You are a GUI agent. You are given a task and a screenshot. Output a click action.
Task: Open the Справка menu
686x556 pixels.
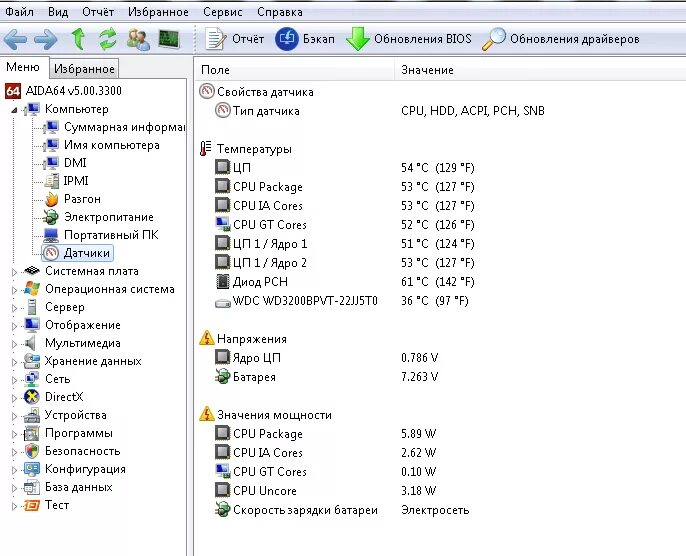[280, 12]
